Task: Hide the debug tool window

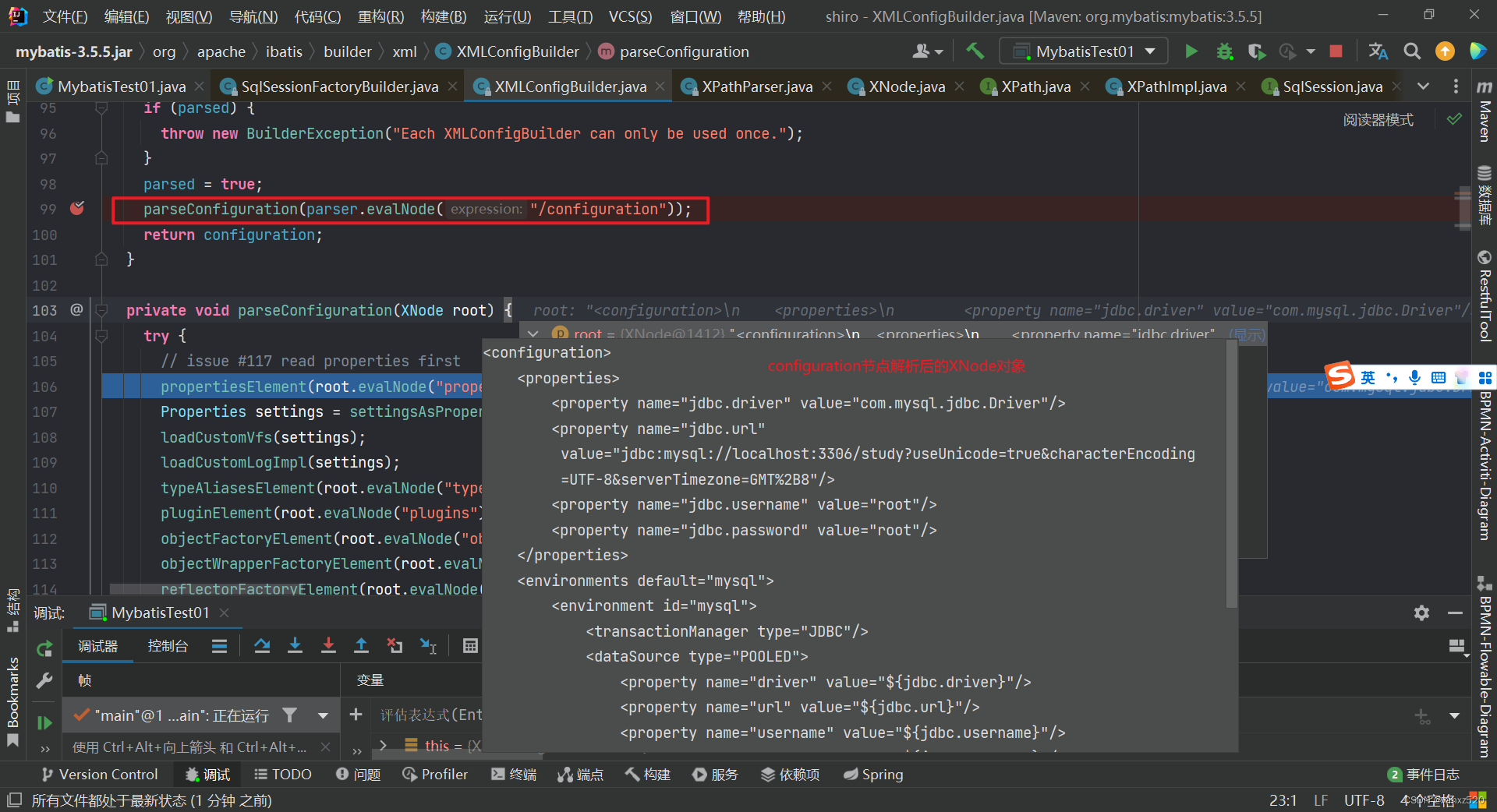Action: [x=1455, y=613]
